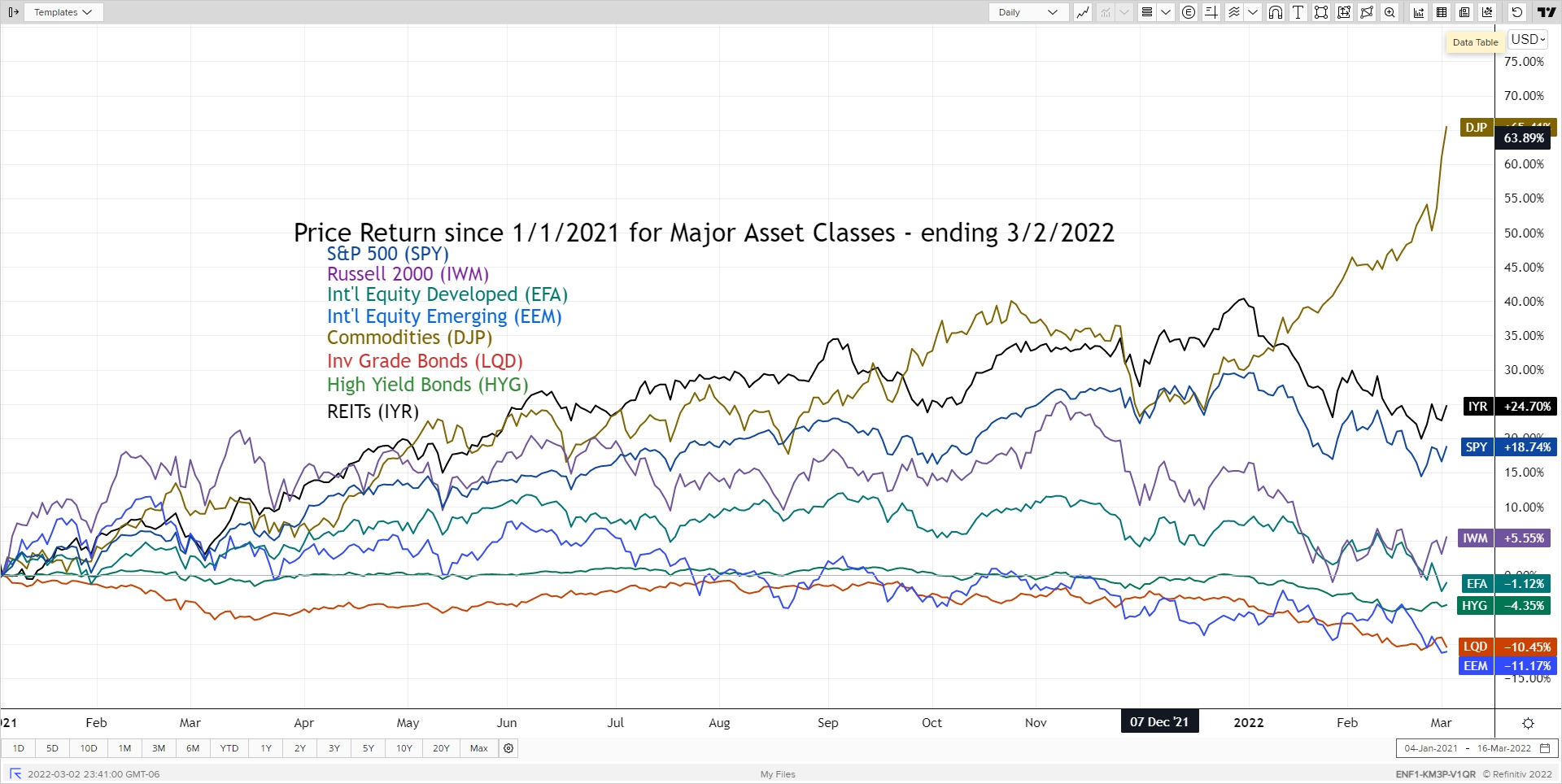The height and width of the screenshot is (784, 1562).
Task: Open the USD currency dropdown
Action: pos(1528,39)
